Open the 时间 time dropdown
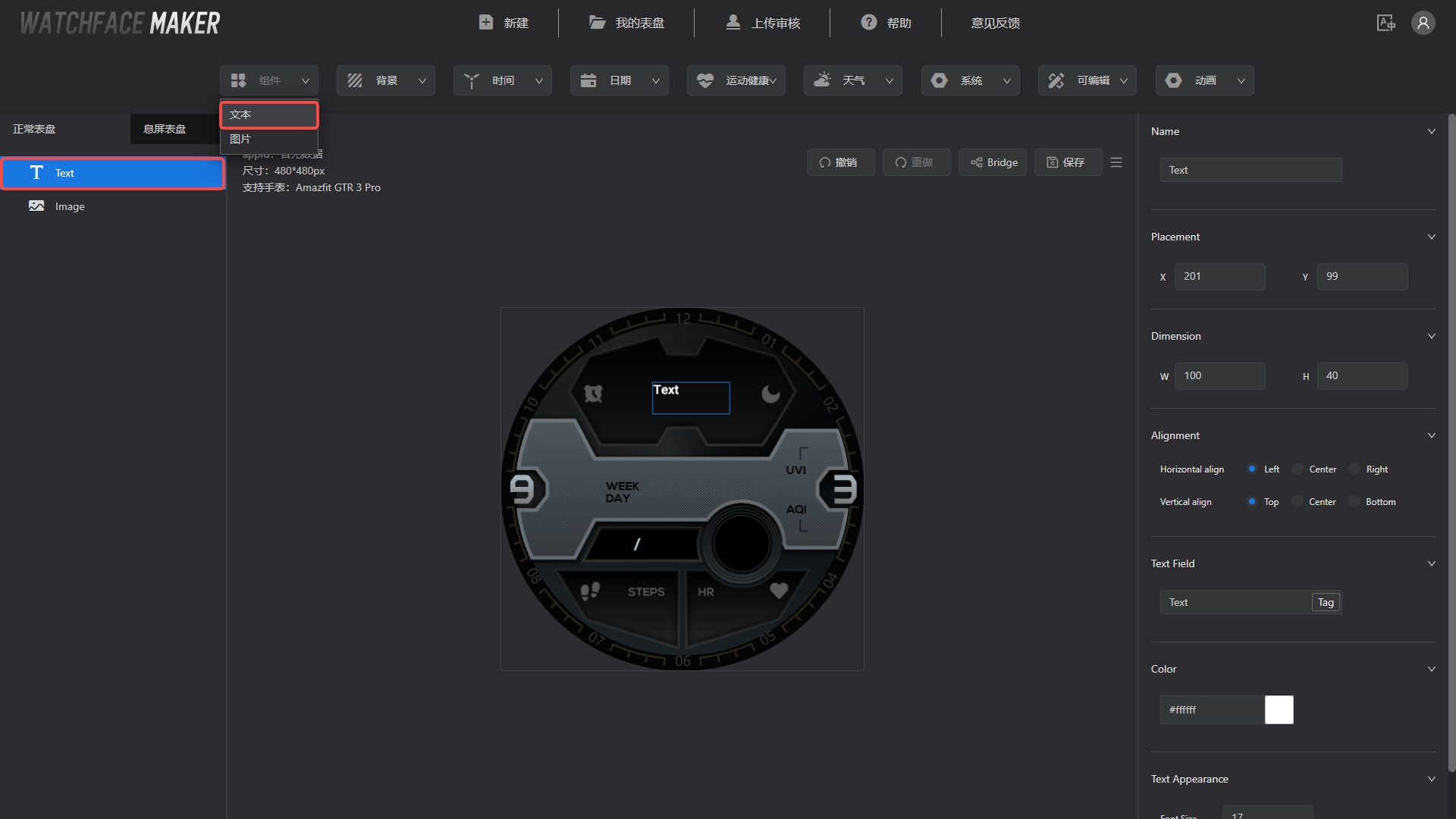This screenshot has height=819, width=1456. click(x=502, y=80)
